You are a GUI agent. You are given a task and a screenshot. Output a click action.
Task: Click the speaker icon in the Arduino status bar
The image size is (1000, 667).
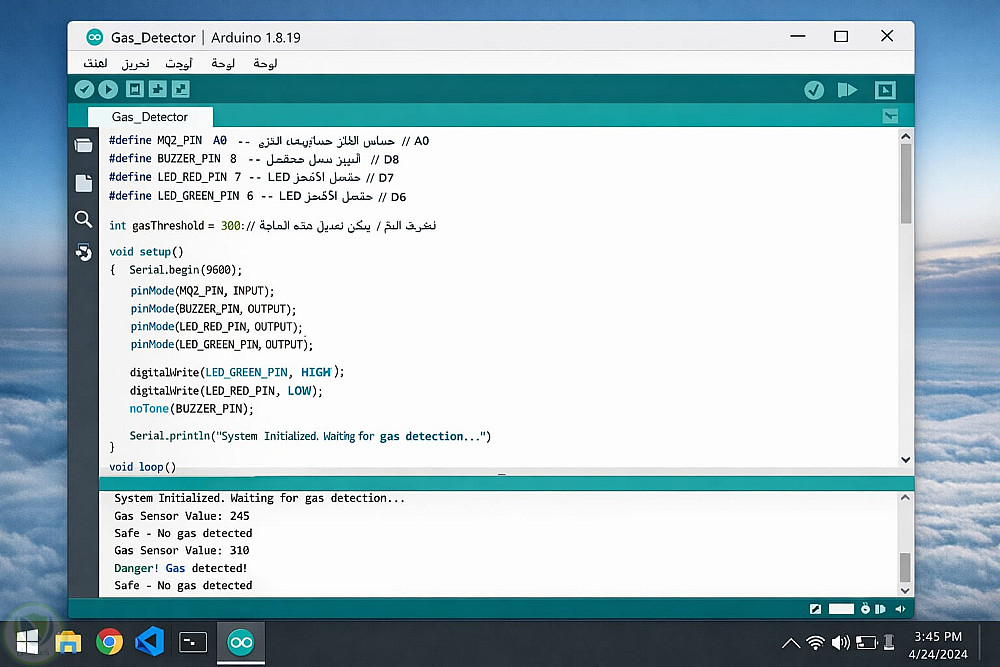click(x=901, y=609)
